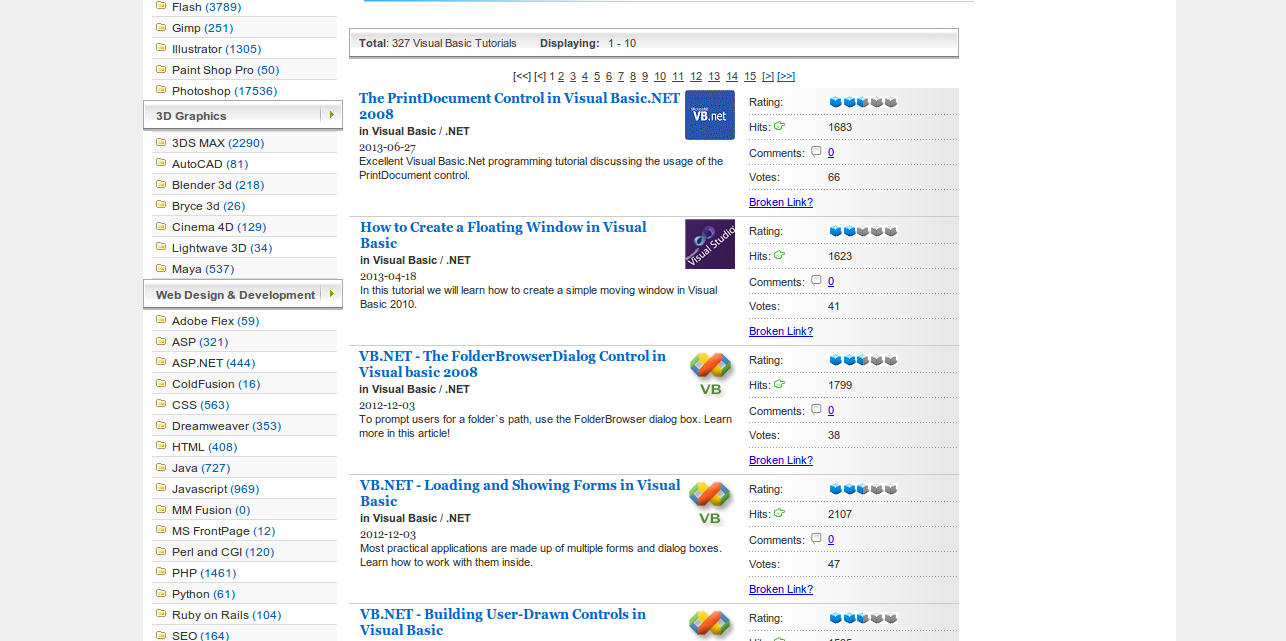This screenshot has height=641, width=1286.
Task: Go to the first page with [<<]
Action: 522,76
